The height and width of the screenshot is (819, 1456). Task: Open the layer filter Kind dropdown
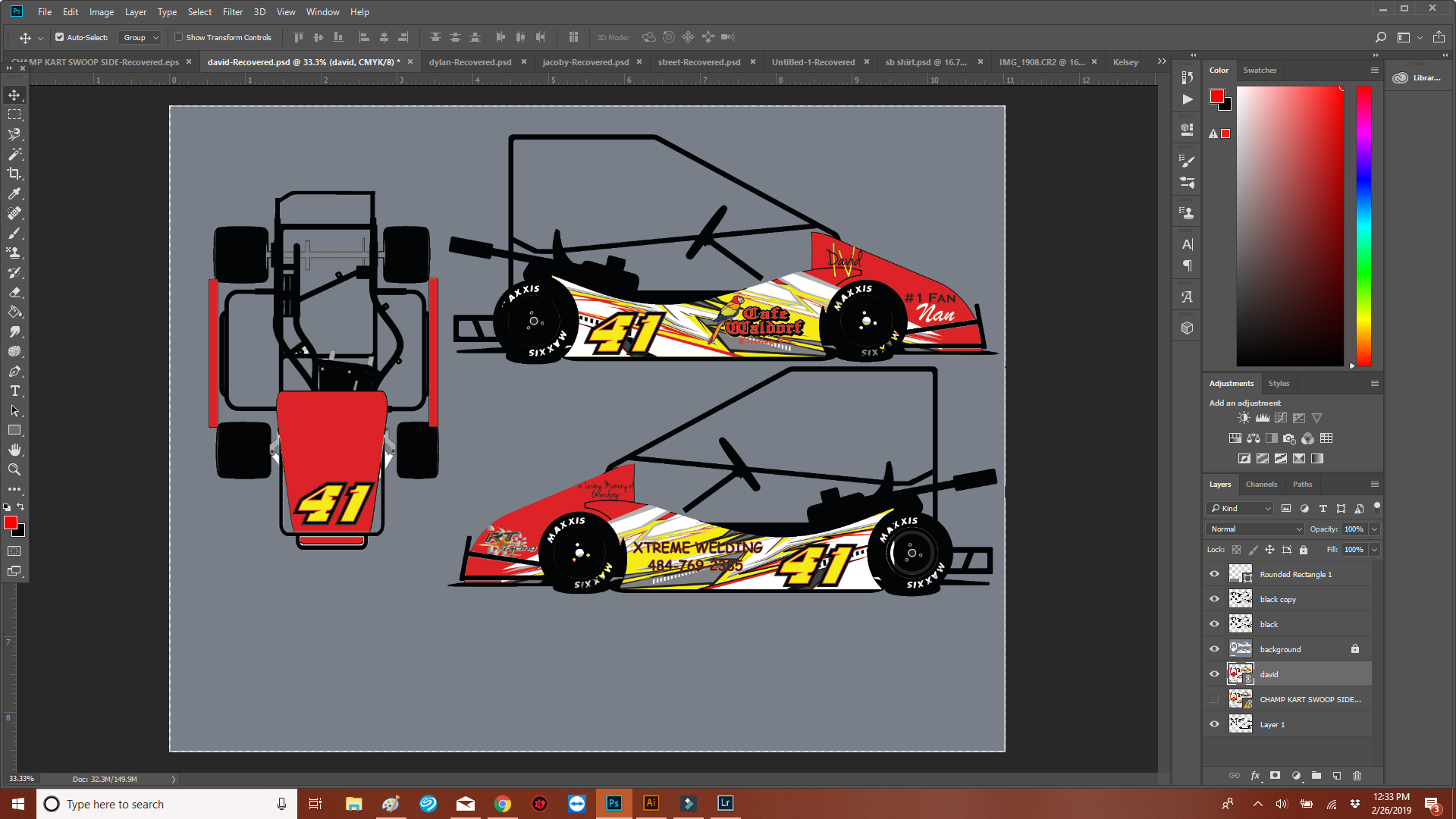(1239, 509)
